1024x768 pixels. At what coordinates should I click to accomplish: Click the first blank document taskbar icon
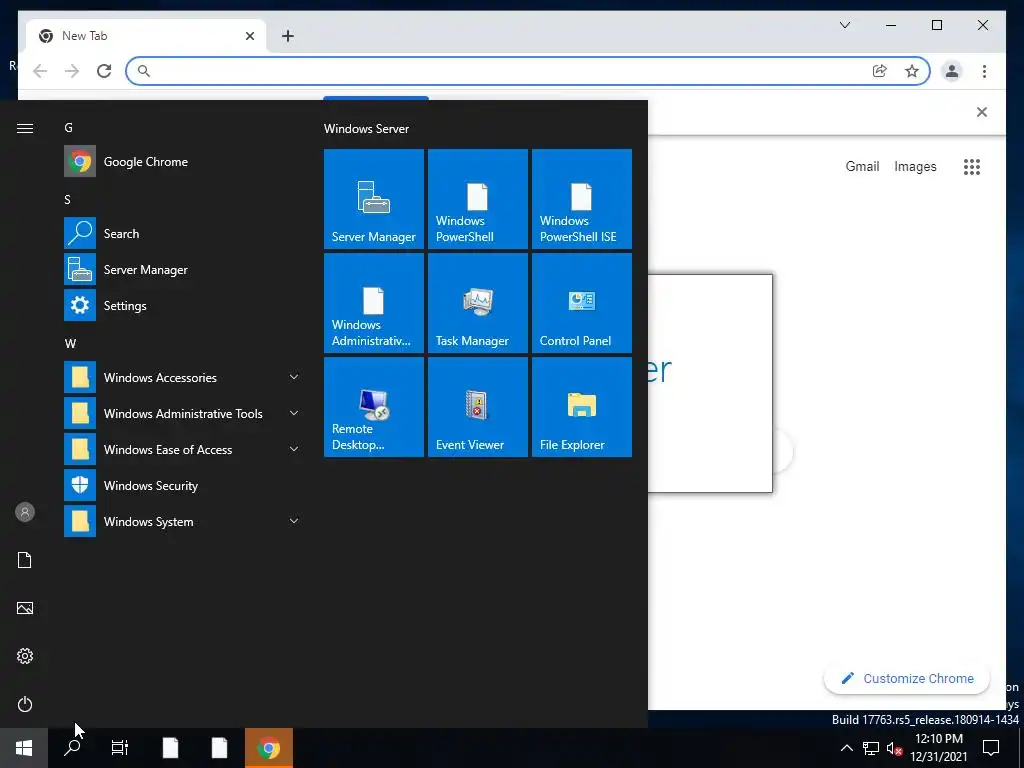point(170,748)
